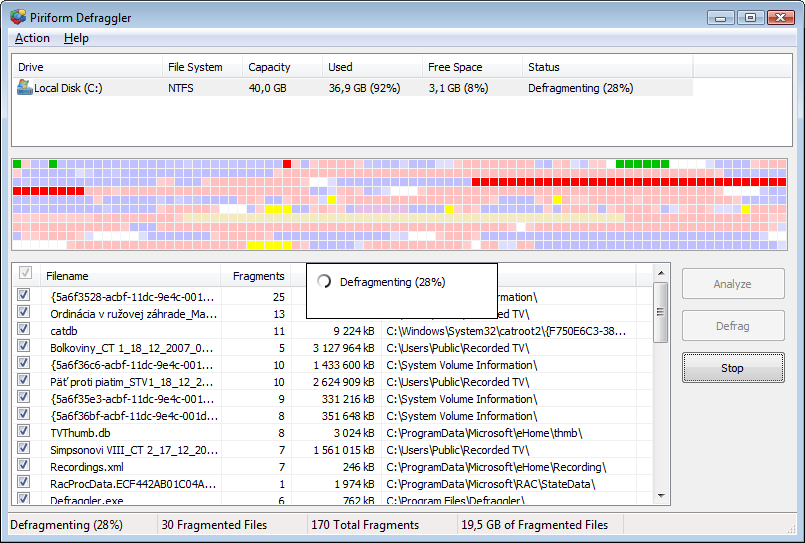Click the disabled Defrag button

pyautogui.click(x=733, y=325)
